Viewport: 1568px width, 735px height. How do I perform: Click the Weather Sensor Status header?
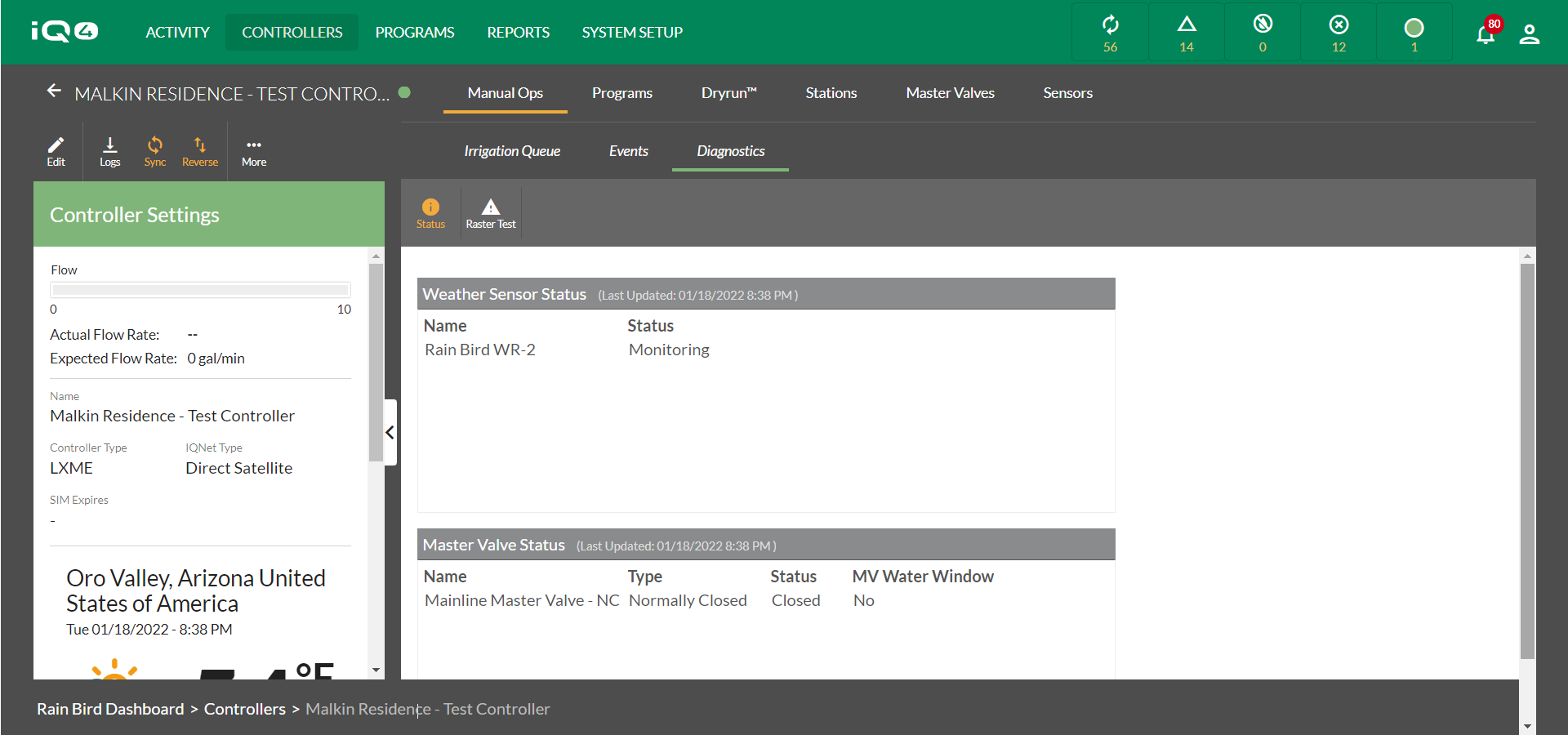point(766,294)
